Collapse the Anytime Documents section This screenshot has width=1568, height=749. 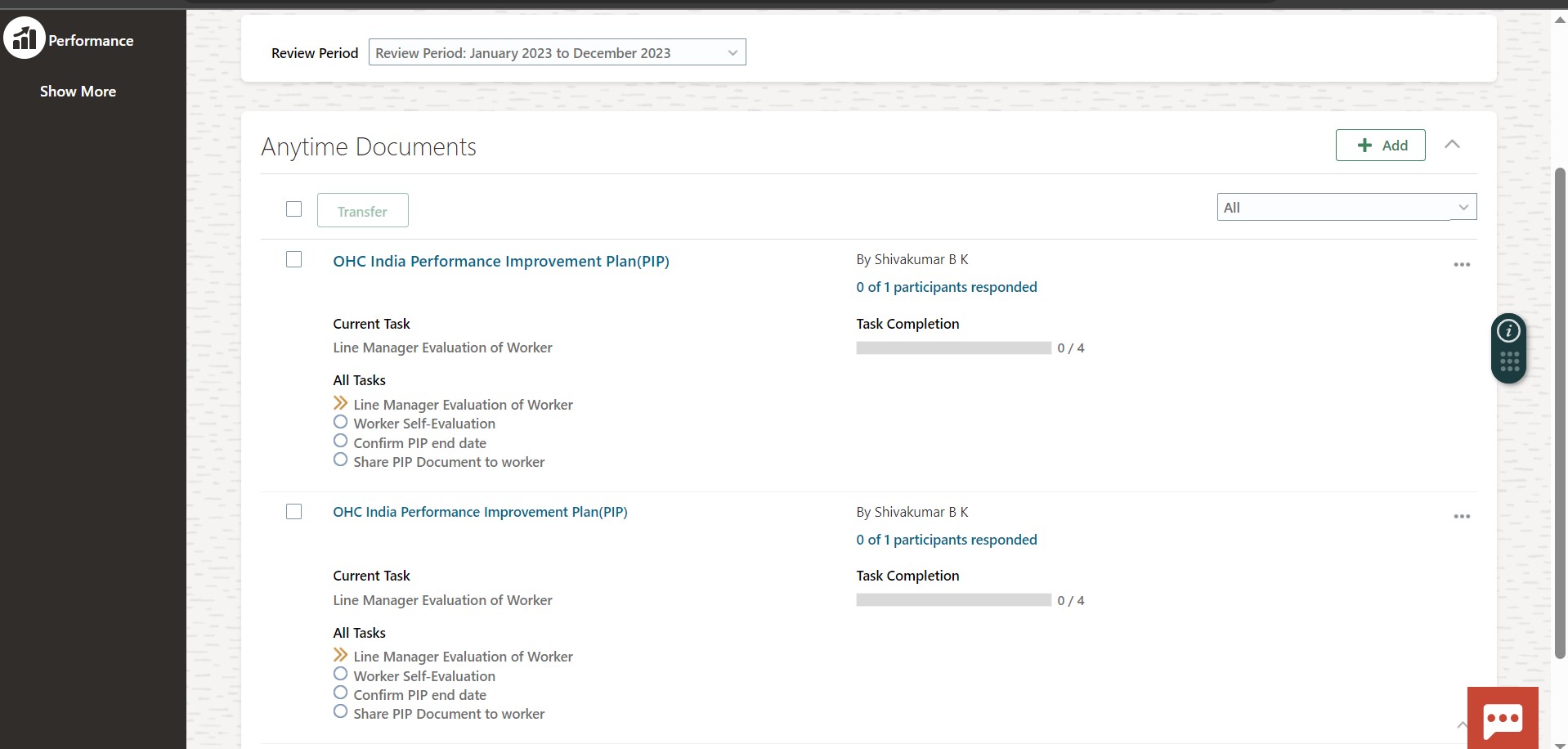(x=1453, y=144)
